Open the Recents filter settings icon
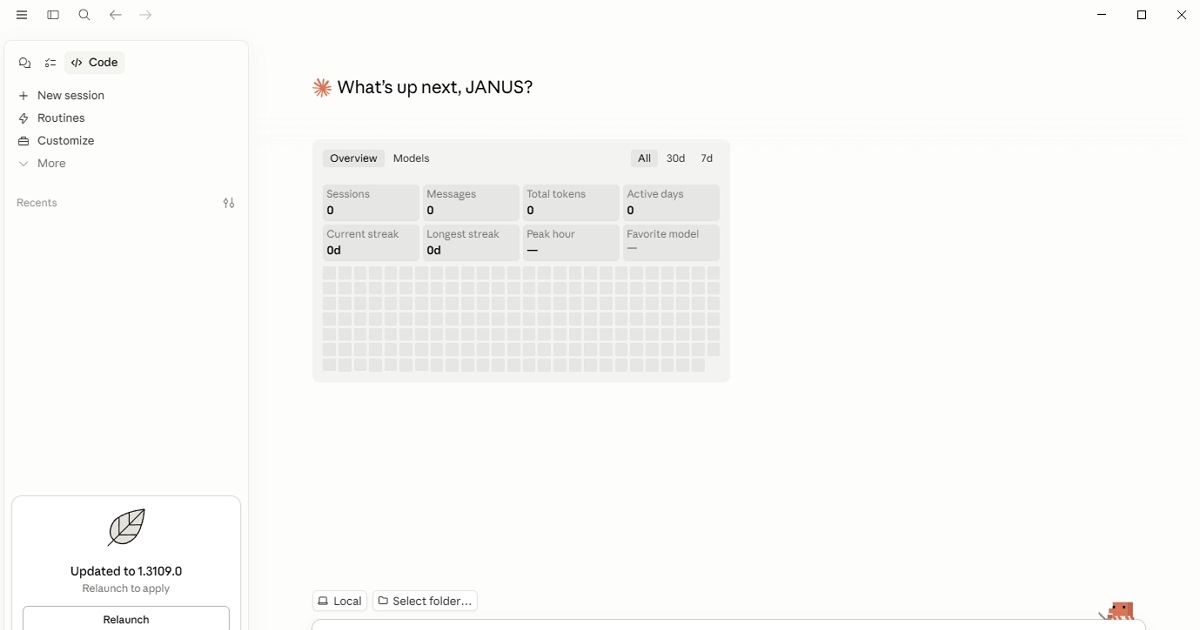The image size is (1200, 630). (x=229, y=203)
